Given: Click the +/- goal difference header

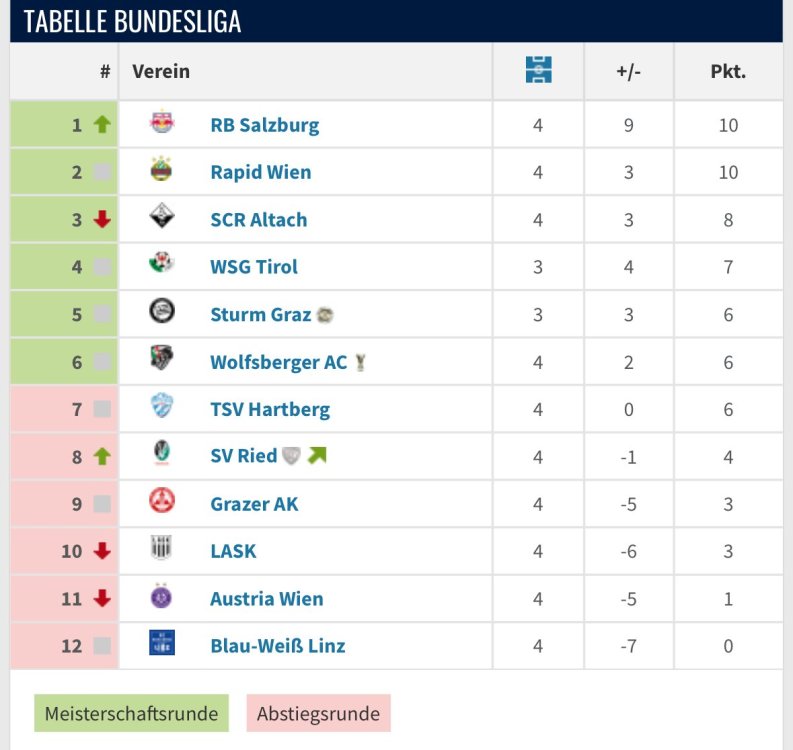Looking at the screenshot, I should (x=628, y=72).
